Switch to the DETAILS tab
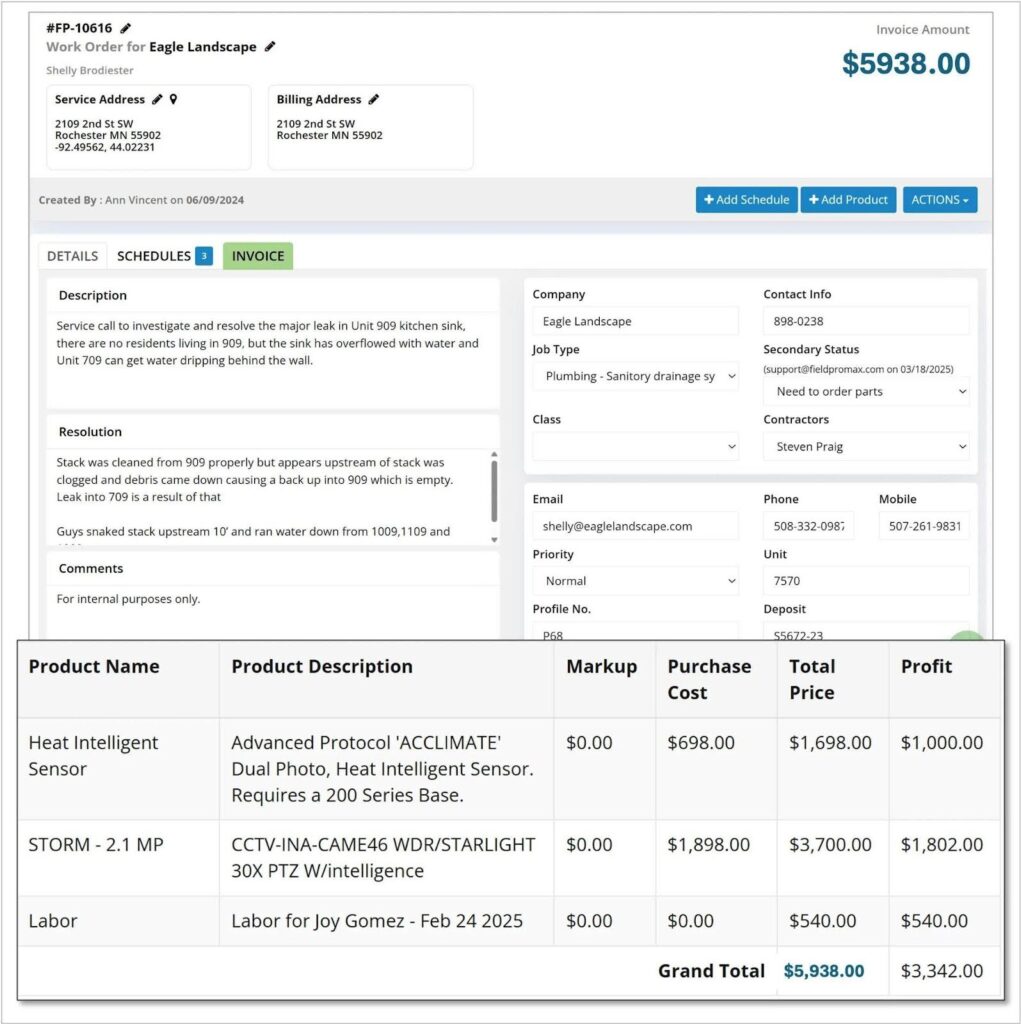The height and width of the screenshot is (1024, 1021). click(x=72, y=256)
